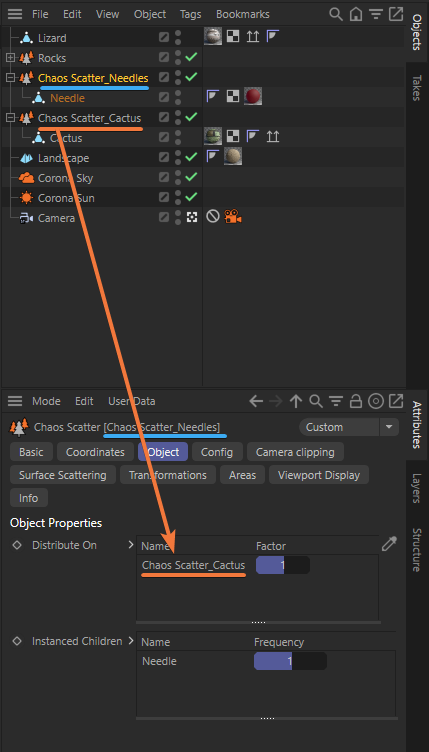The width and height of the screenshot is (429, 752).
Task: Click the Object Manager new window icon
Action: point(396,14)
